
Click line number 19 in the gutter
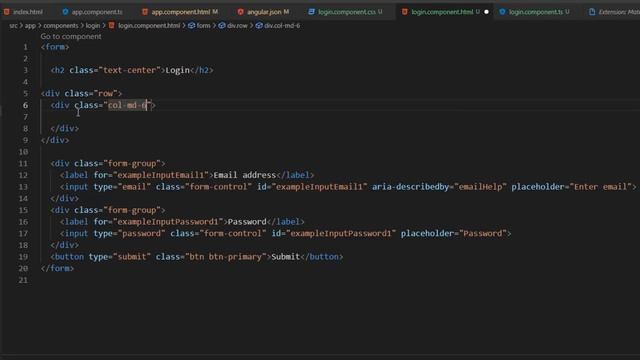[23, 257]
